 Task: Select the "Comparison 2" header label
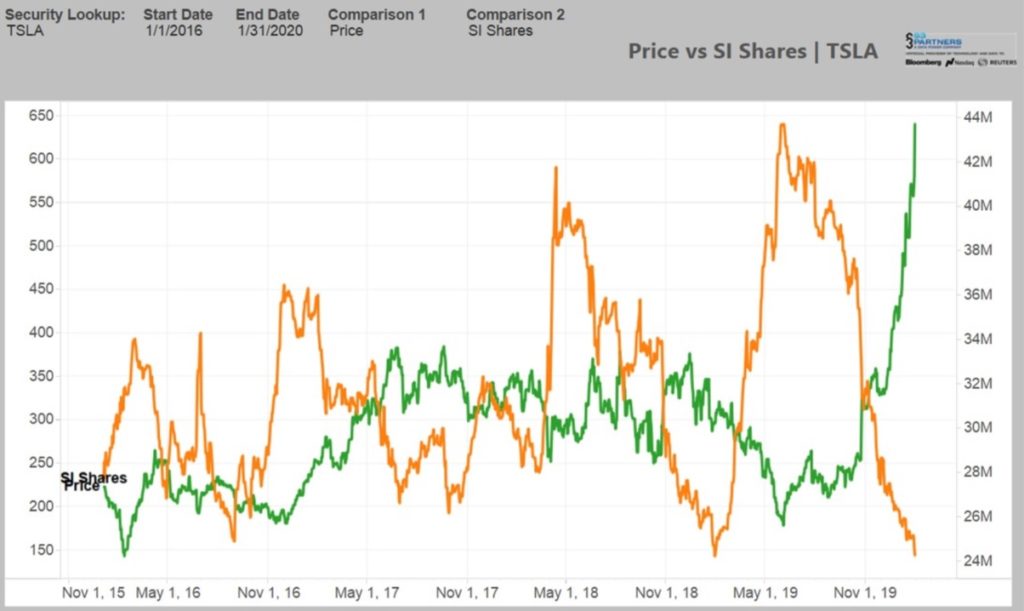tap(515, 14)
